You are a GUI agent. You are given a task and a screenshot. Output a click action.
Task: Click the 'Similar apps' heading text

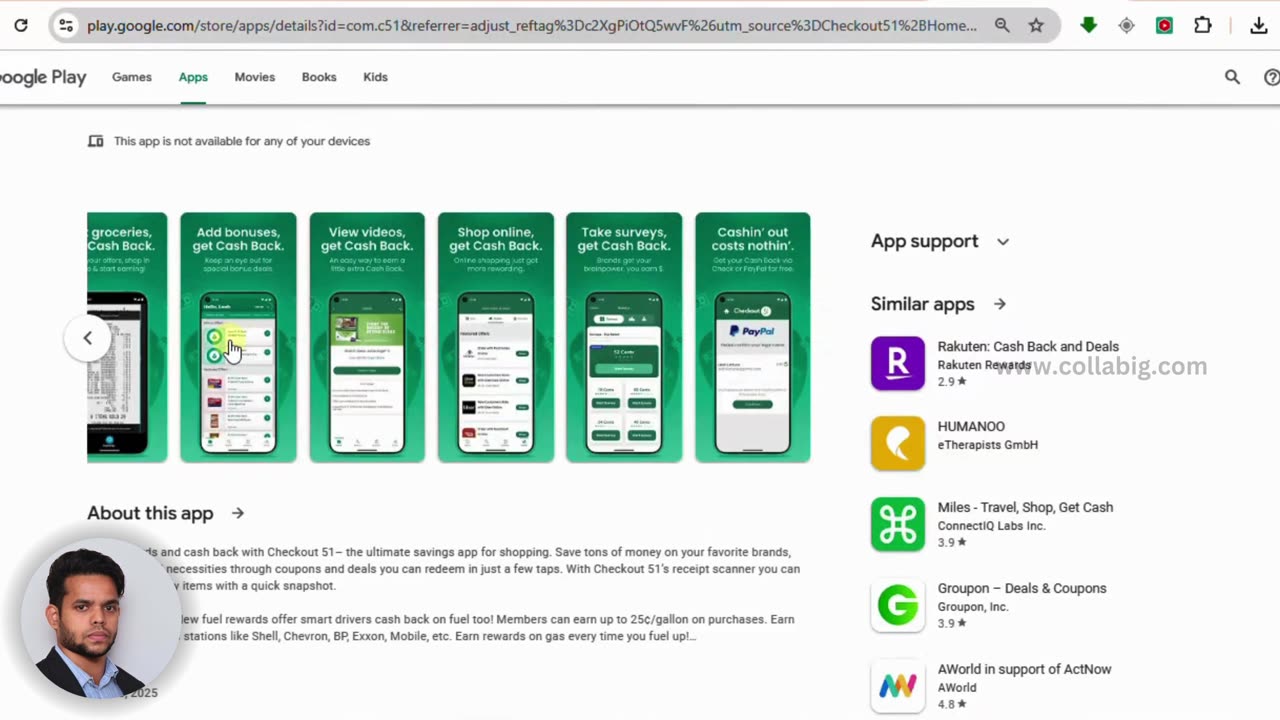(922, 304)
